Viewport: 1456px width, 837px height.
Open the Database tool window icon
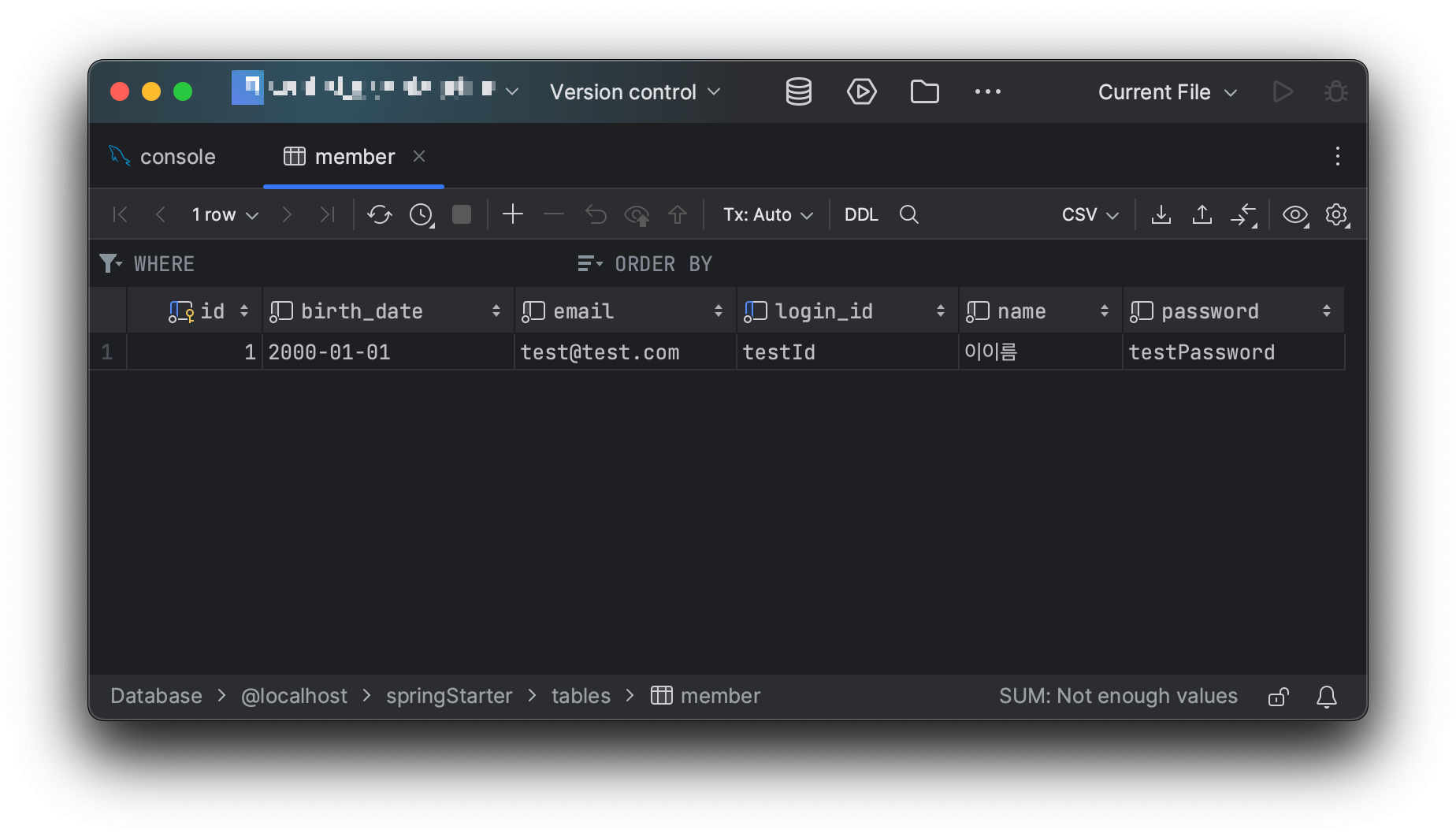pos(798,91)
